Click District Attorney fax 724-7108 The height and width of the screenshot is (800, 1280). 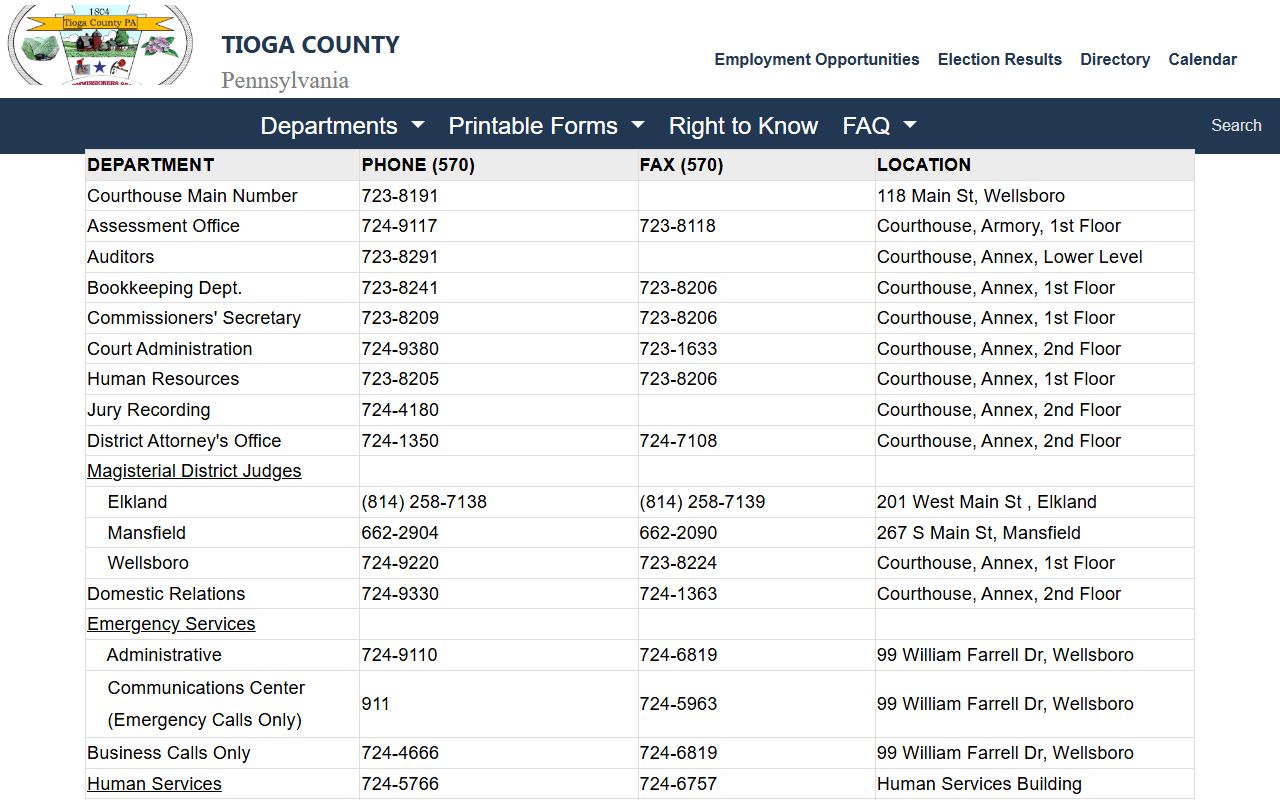click(x=678, y=441)
